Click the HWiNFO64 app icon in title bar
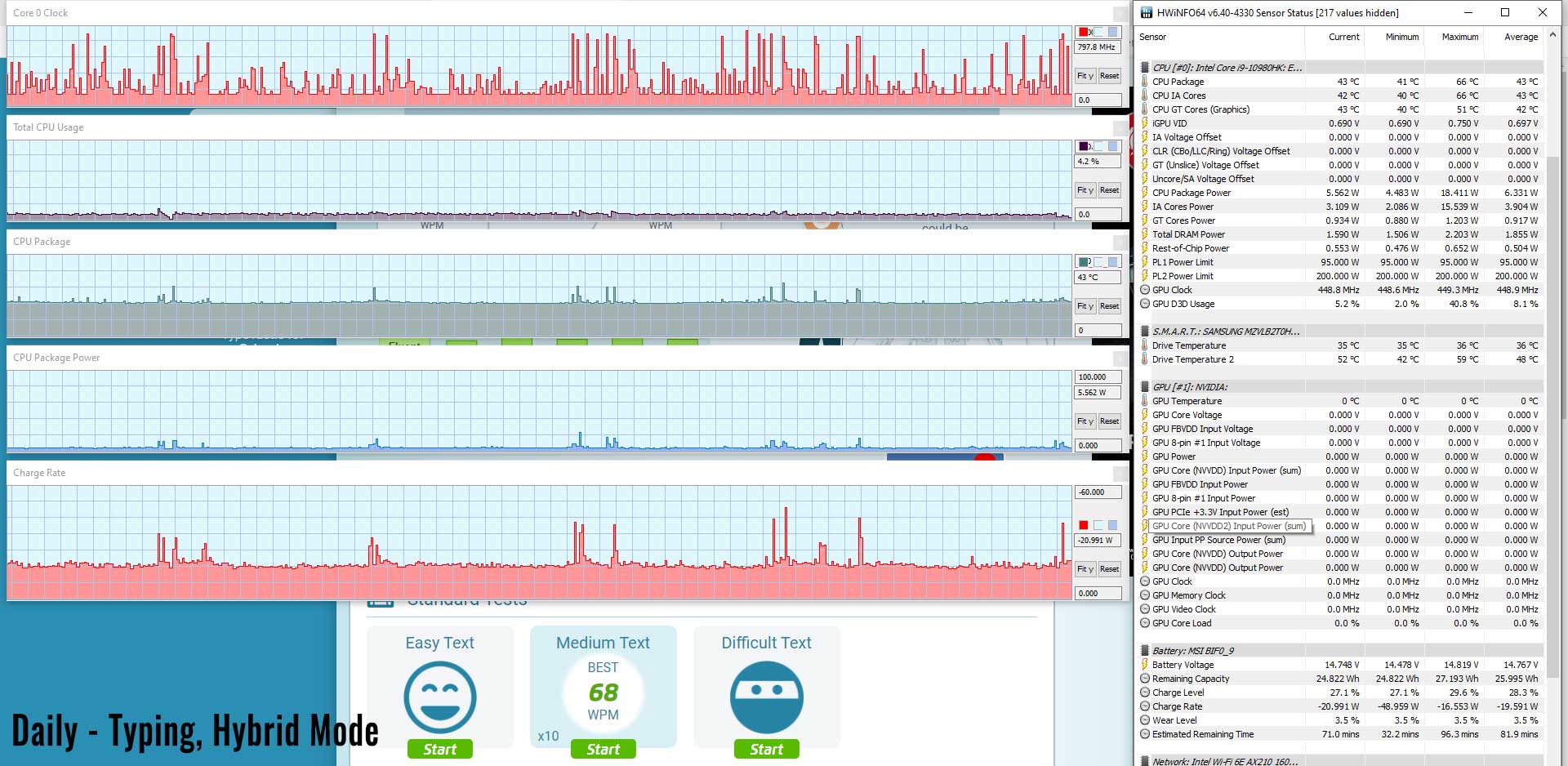 (1147, 12)
